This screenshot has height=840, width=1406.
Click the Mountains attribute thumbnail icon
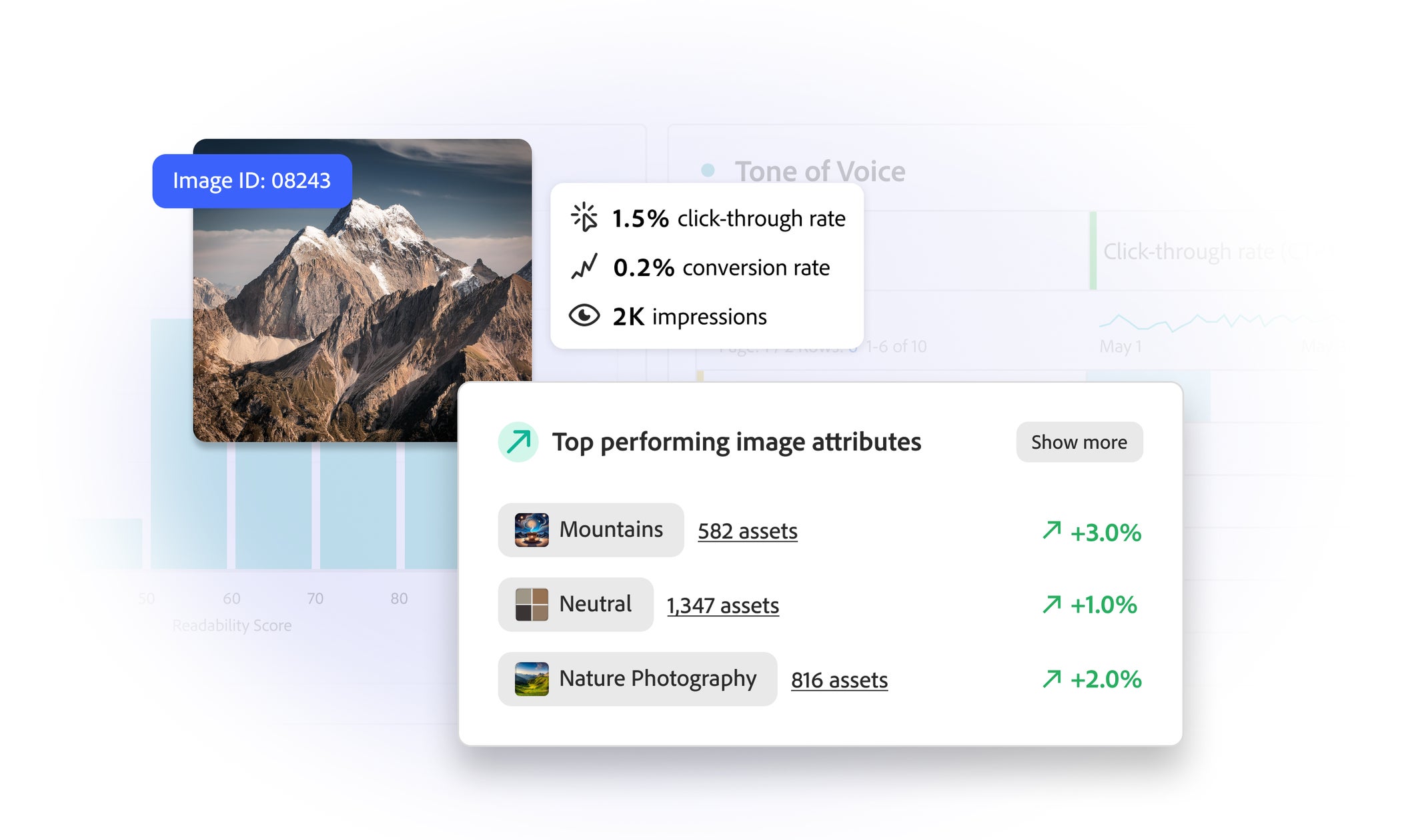point(532,530)
